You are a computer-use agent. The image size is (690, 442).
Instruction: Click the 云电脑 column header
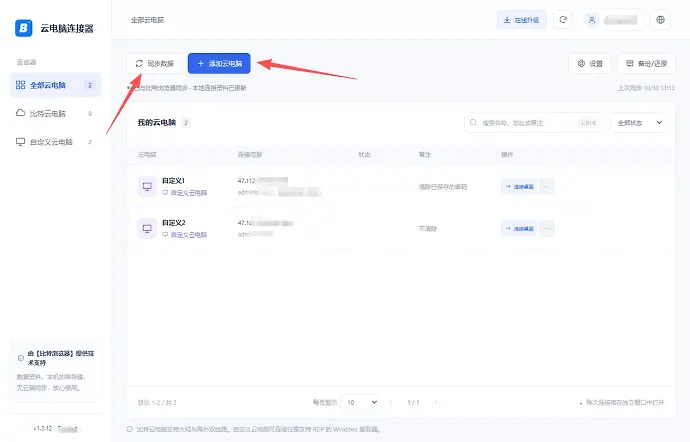click(x=147, y=155)
